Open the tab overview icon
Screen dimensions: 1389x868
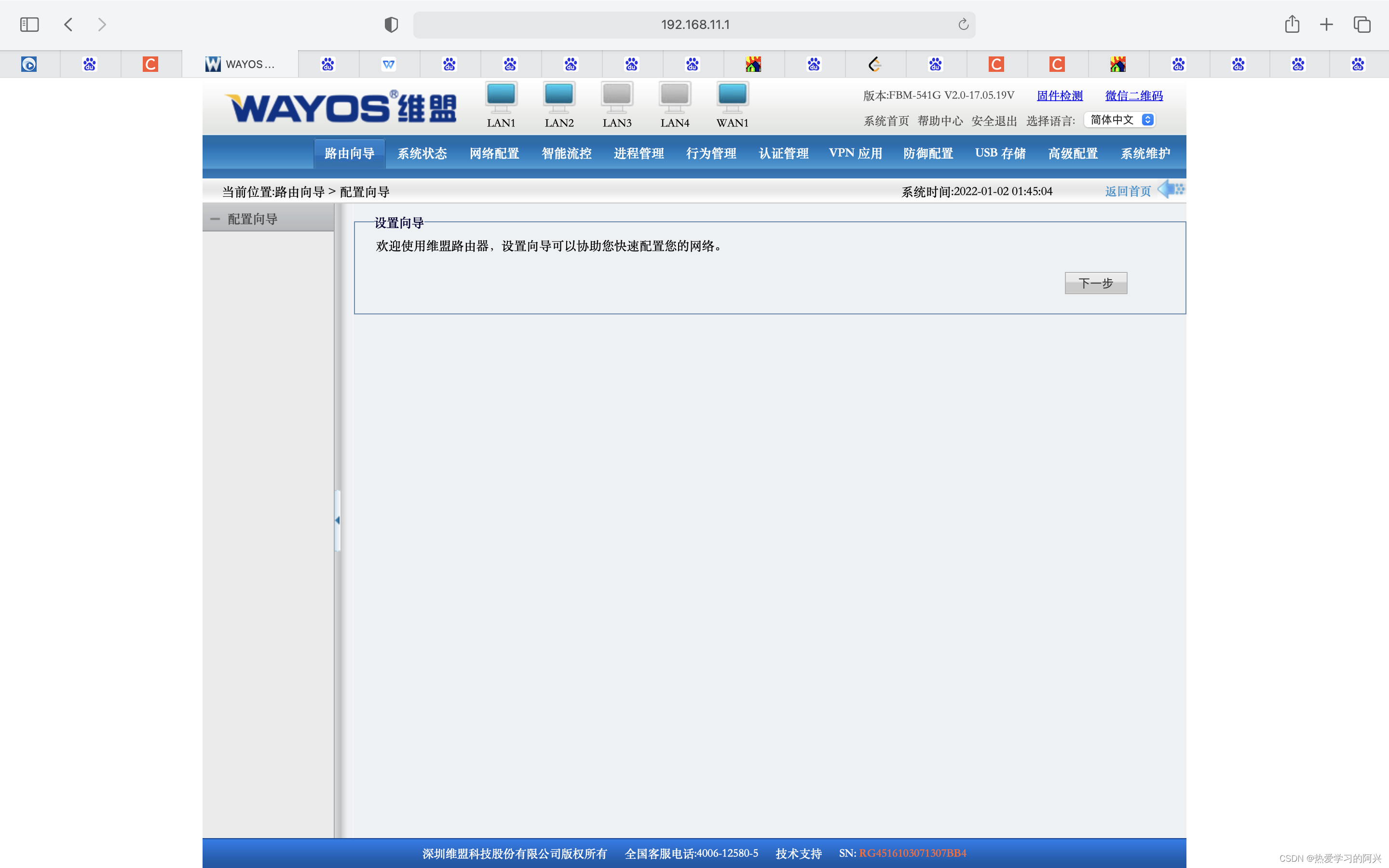coord(1362,25)
